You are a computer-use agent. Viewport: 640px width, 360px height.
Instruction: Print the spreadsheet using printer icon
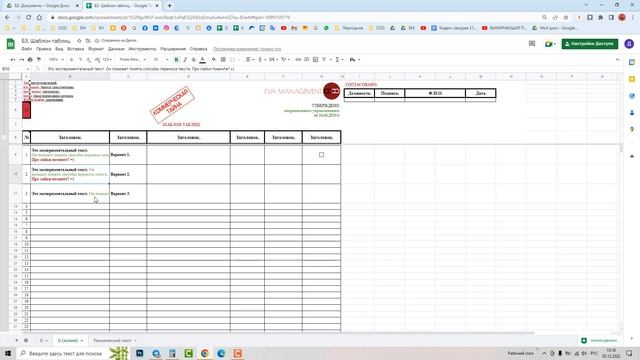point(30,60)
